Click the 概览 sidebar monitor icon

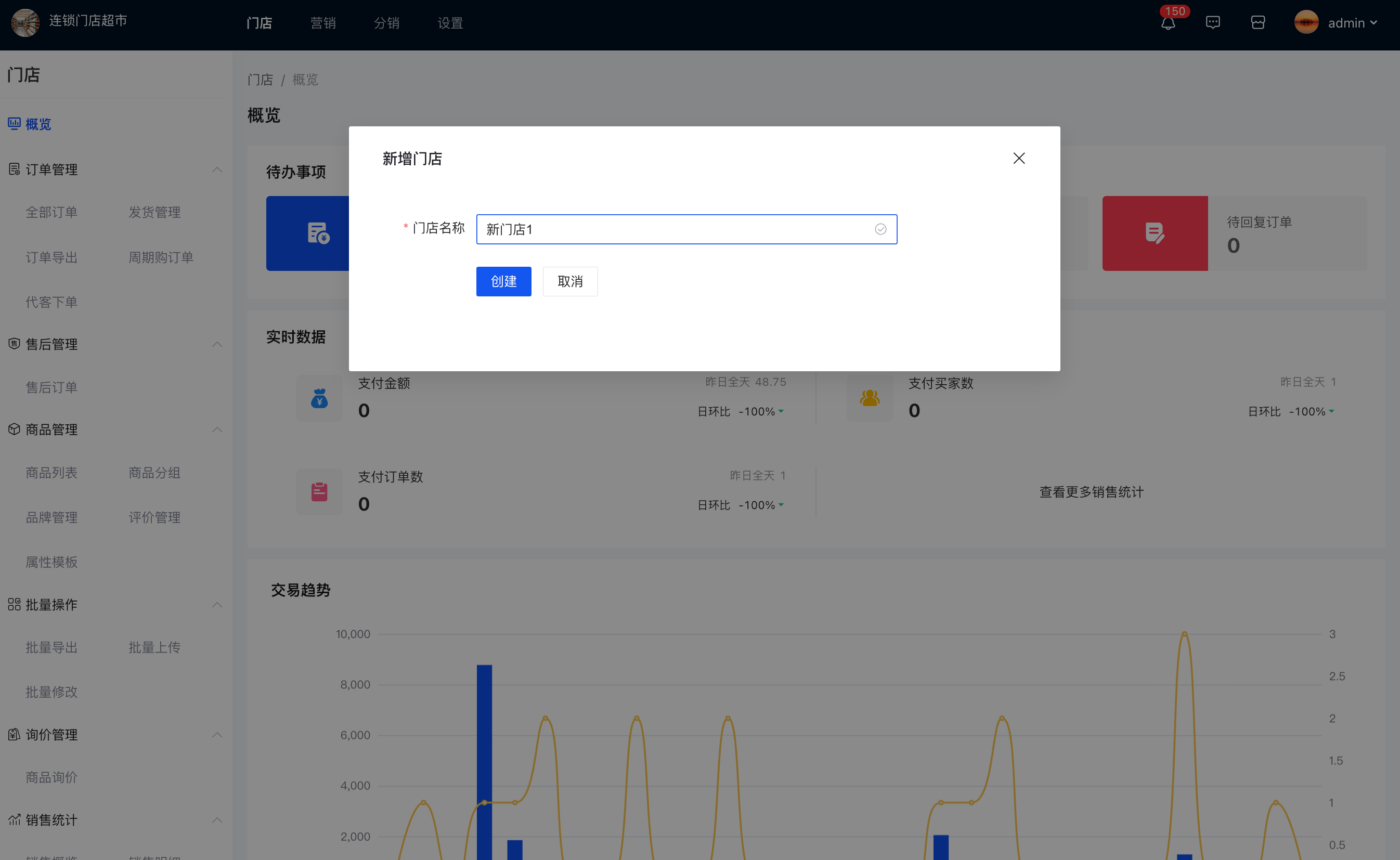coord(14,123)
